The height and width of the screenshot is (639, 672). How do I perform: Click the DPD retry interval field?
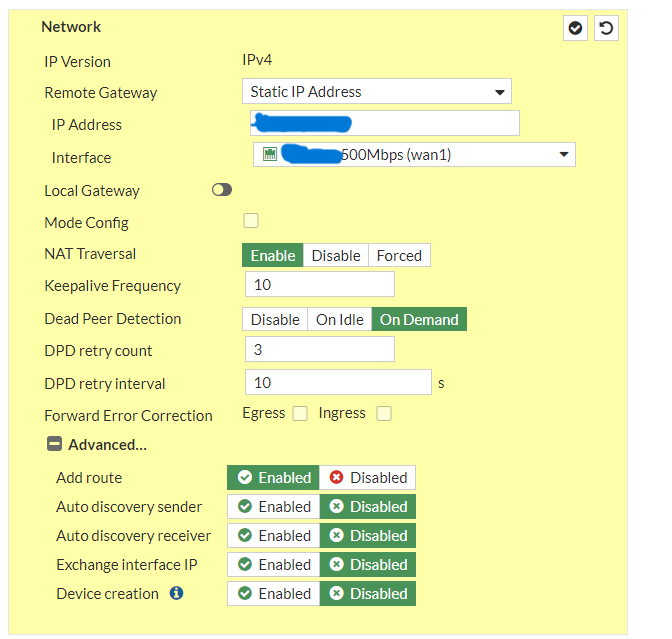(338, 383)
